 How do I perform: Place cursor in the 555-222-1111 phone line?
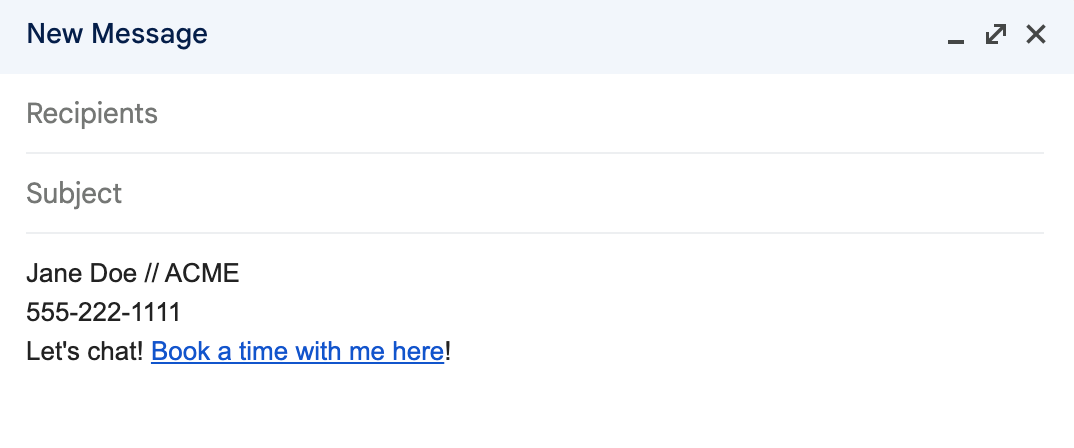coord(103,312)
